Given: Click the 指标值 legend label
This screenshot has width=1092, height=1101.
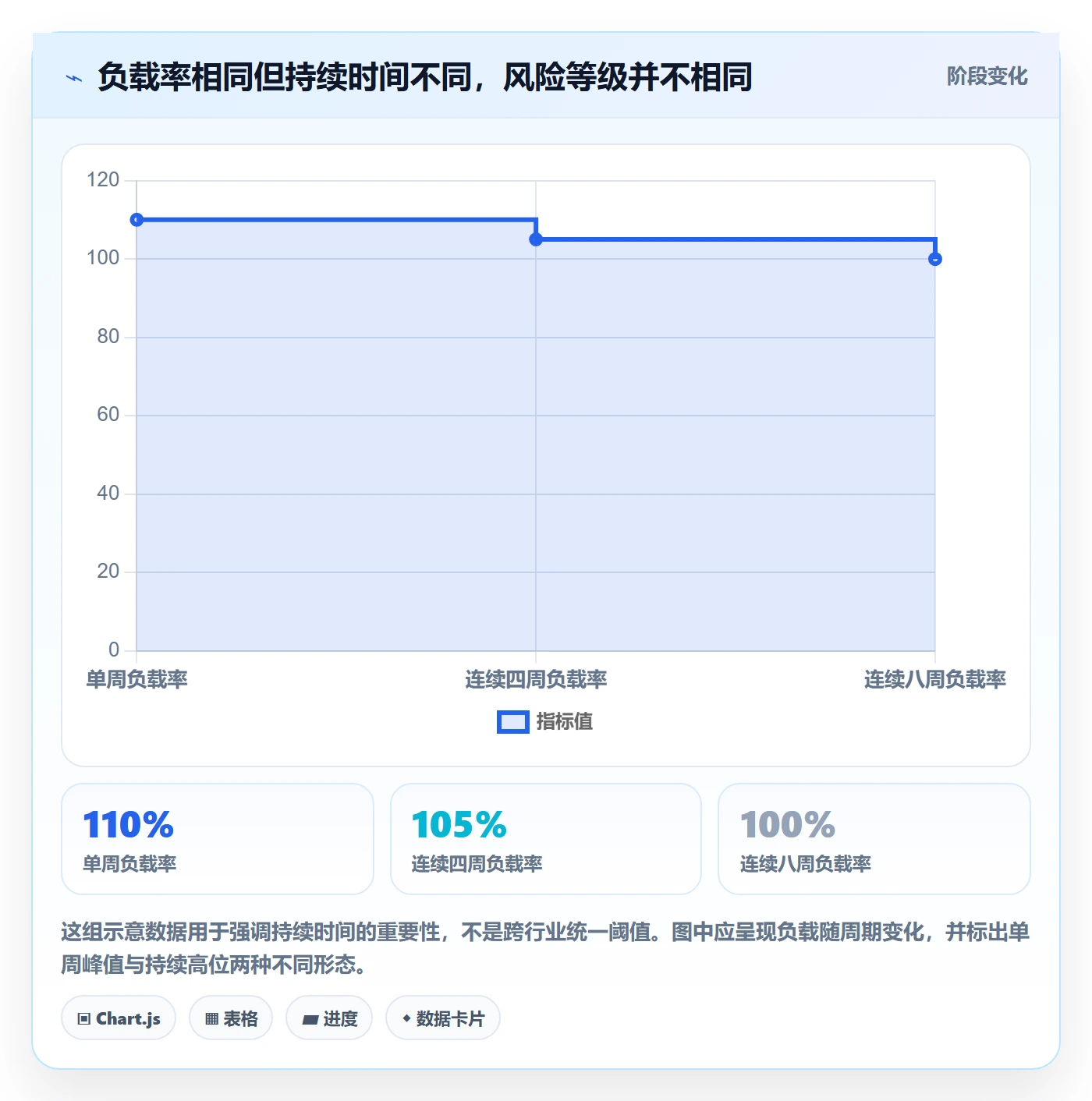Looking at the screenshot, I should 565,722.
